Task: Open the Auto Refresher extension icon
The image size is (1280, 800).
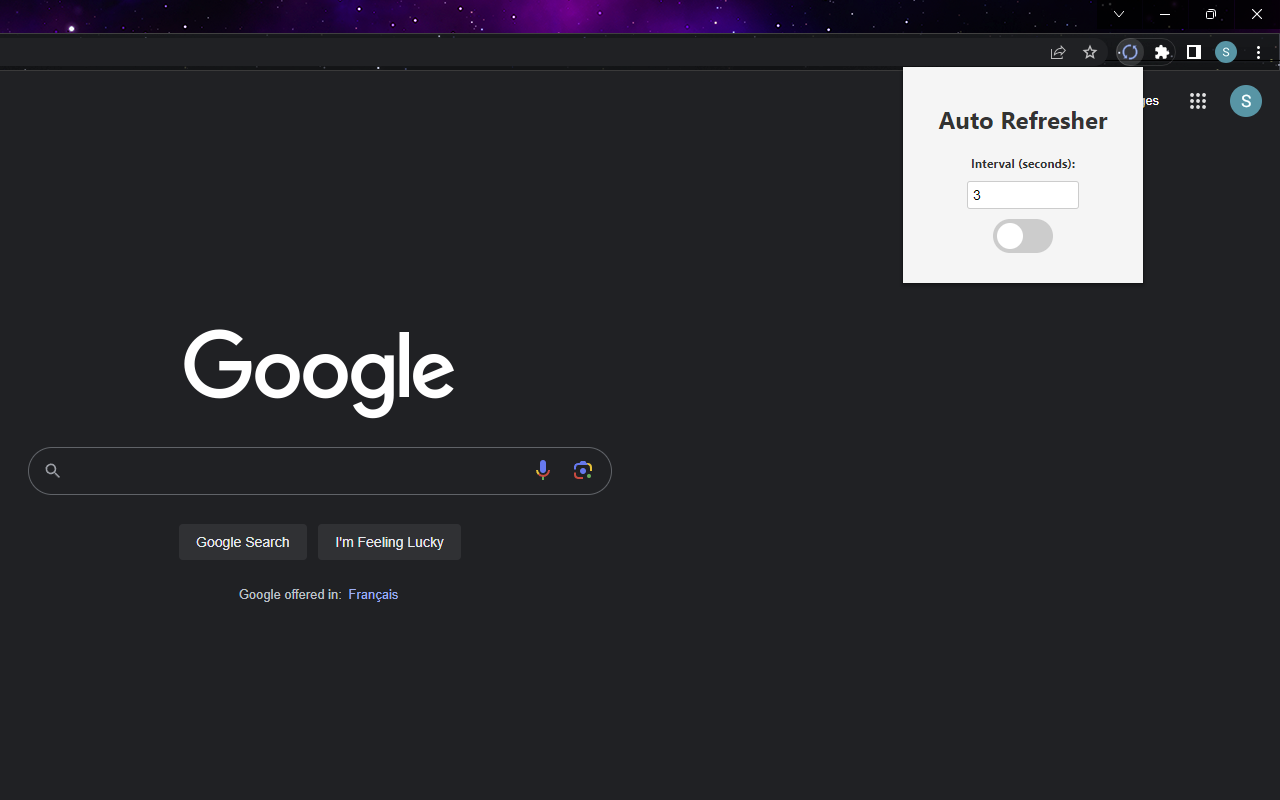Action: [1129, 52]
